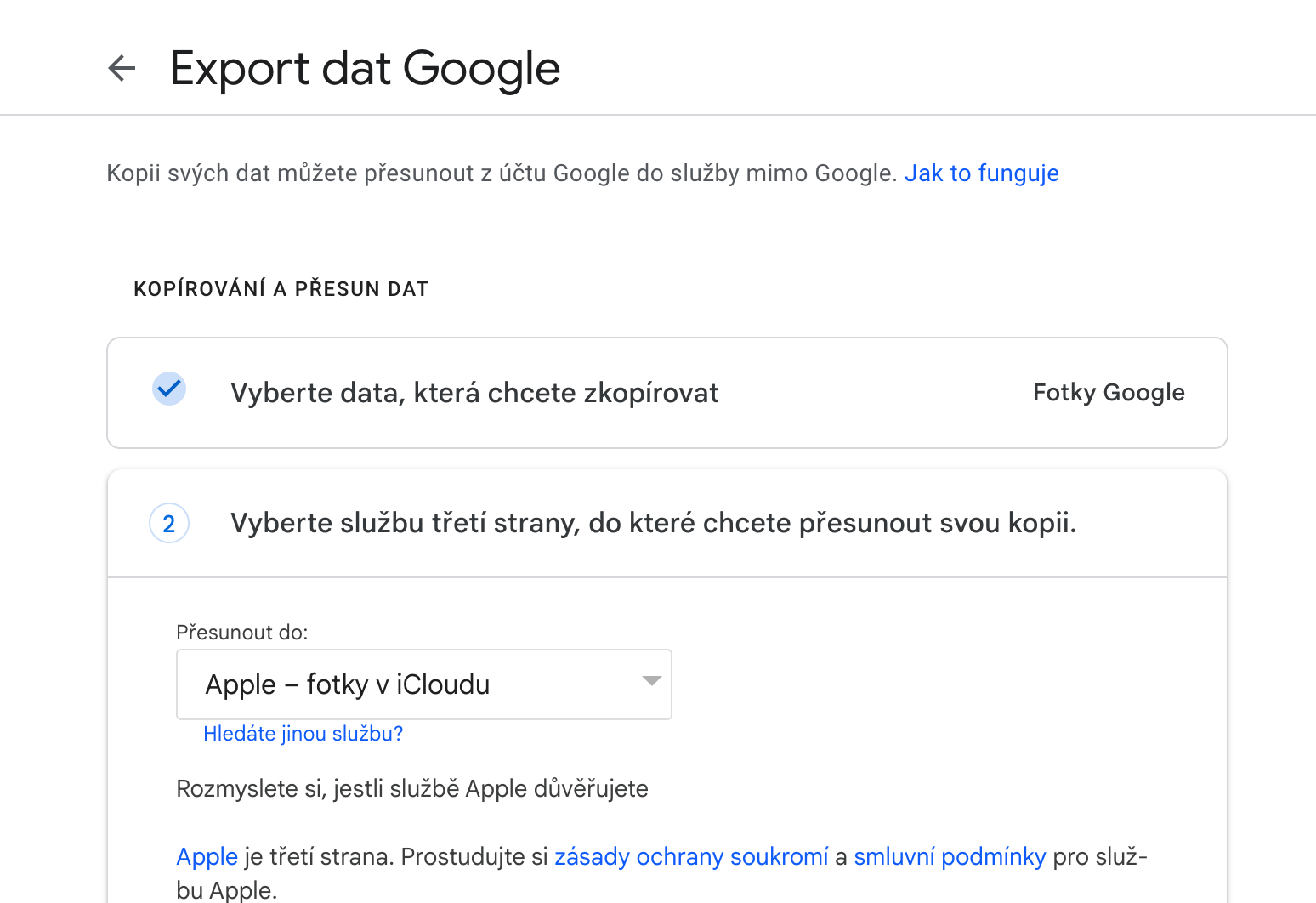Viewport: 1316px width, 903px height.
Task: Click the back arrow next to the title
Action: [122, 68]
